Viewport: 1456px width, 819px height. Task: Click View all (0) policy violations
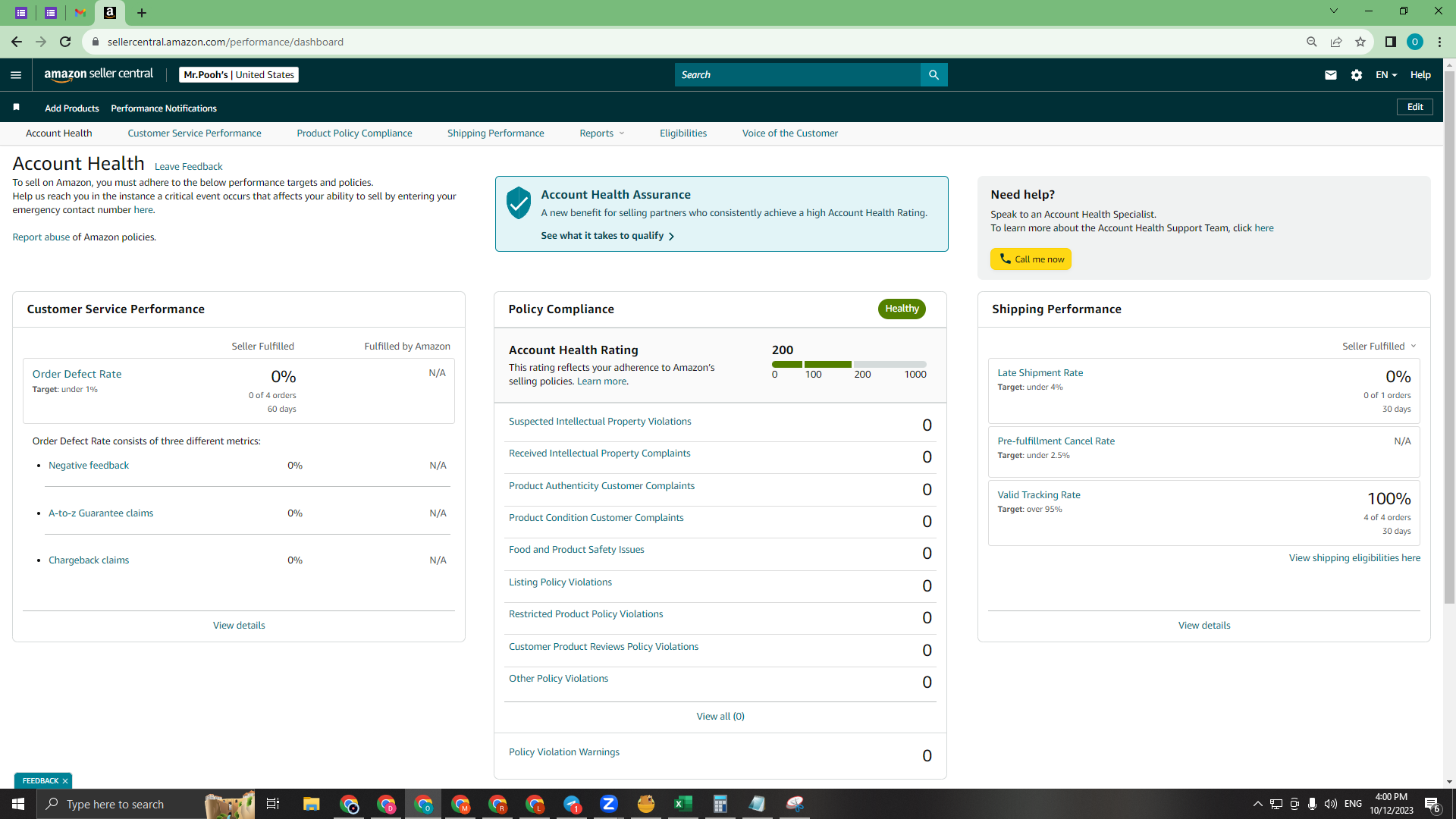720,716
